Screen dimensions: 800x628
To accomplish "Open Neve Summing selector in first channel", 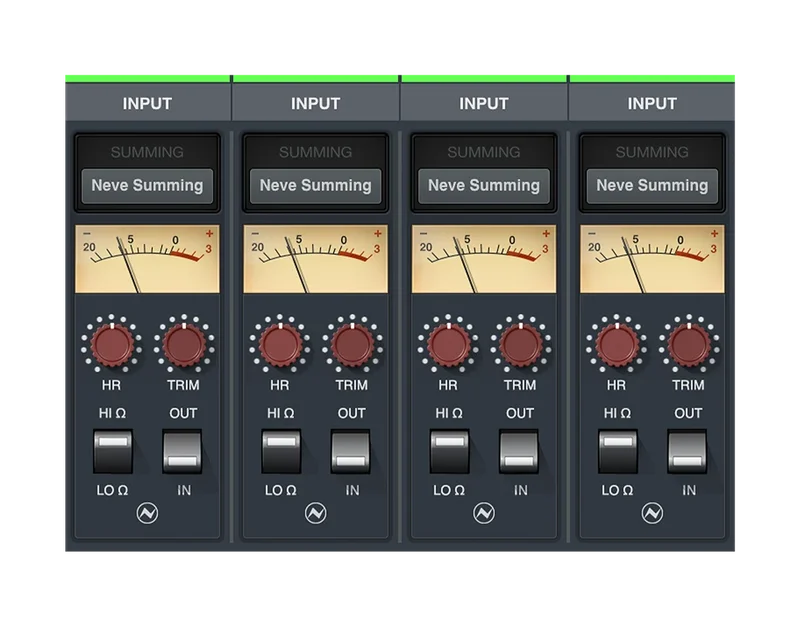I will click(x=147, y=186).
